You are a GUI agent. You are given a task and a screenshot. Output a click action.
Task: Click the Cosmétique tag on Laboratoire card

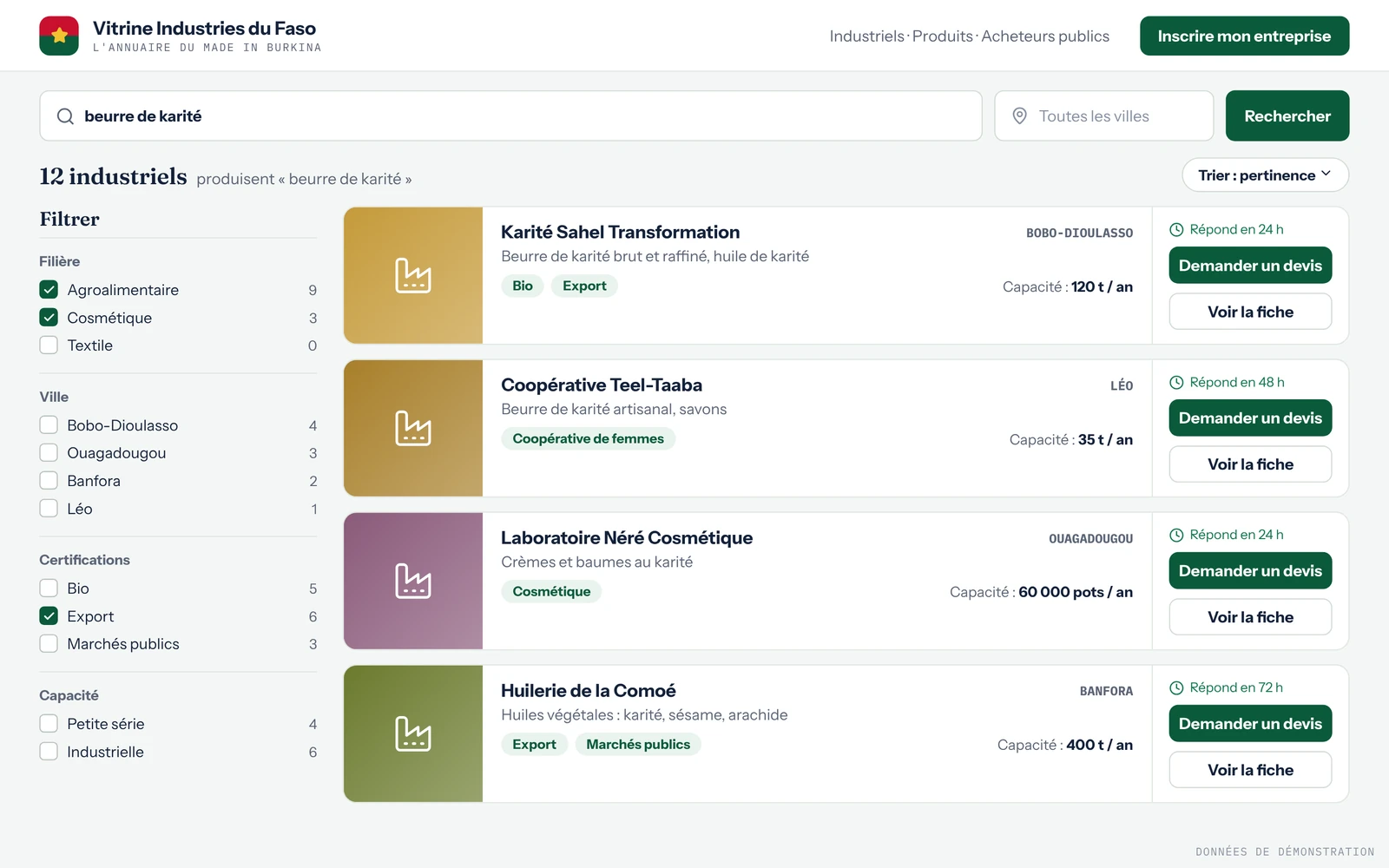551,592
